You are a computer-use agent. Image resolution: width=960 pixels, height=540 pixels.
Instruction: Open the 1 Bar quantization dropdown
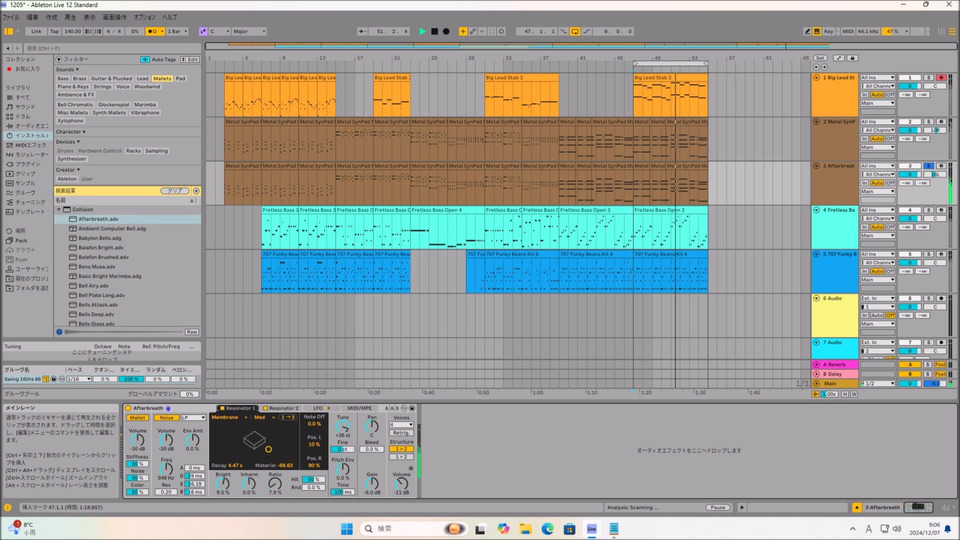tap(178, 31)
